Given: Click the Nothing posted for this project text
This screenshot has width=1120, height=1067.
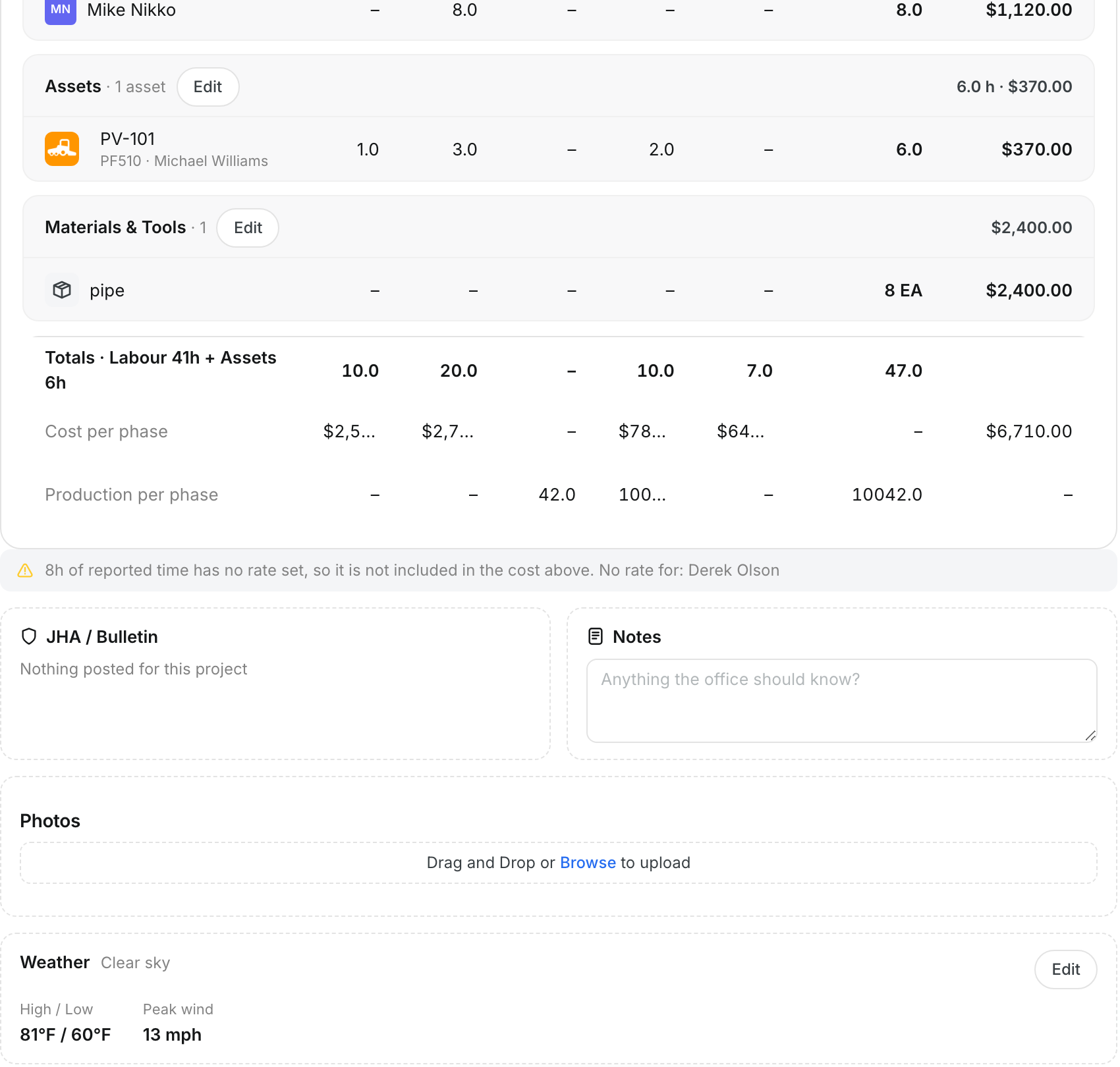Looking at the screenshot, I should click(x=134, y=669).
